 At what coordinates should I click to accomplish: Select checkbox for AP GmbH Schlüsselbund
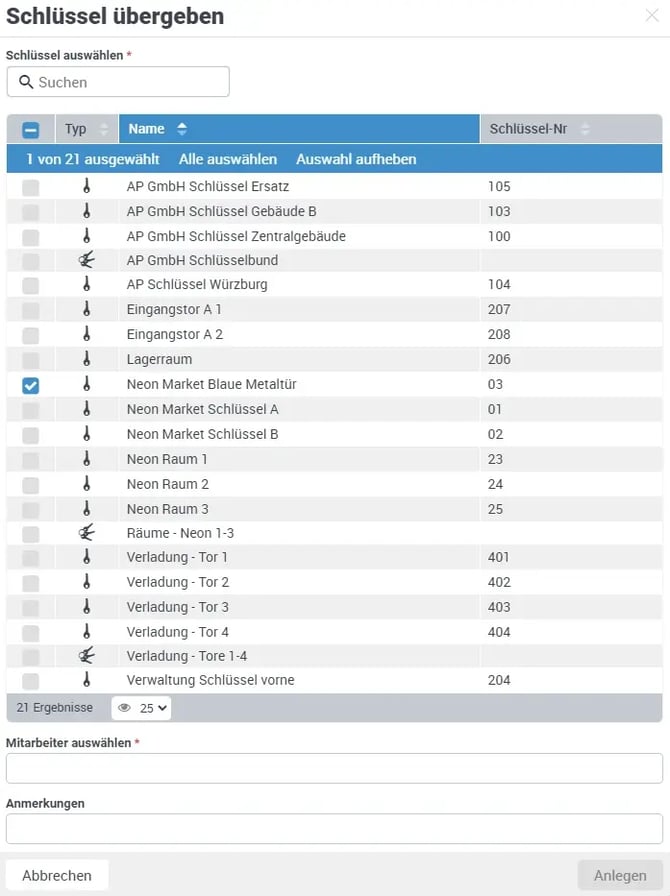coord(30,262)
